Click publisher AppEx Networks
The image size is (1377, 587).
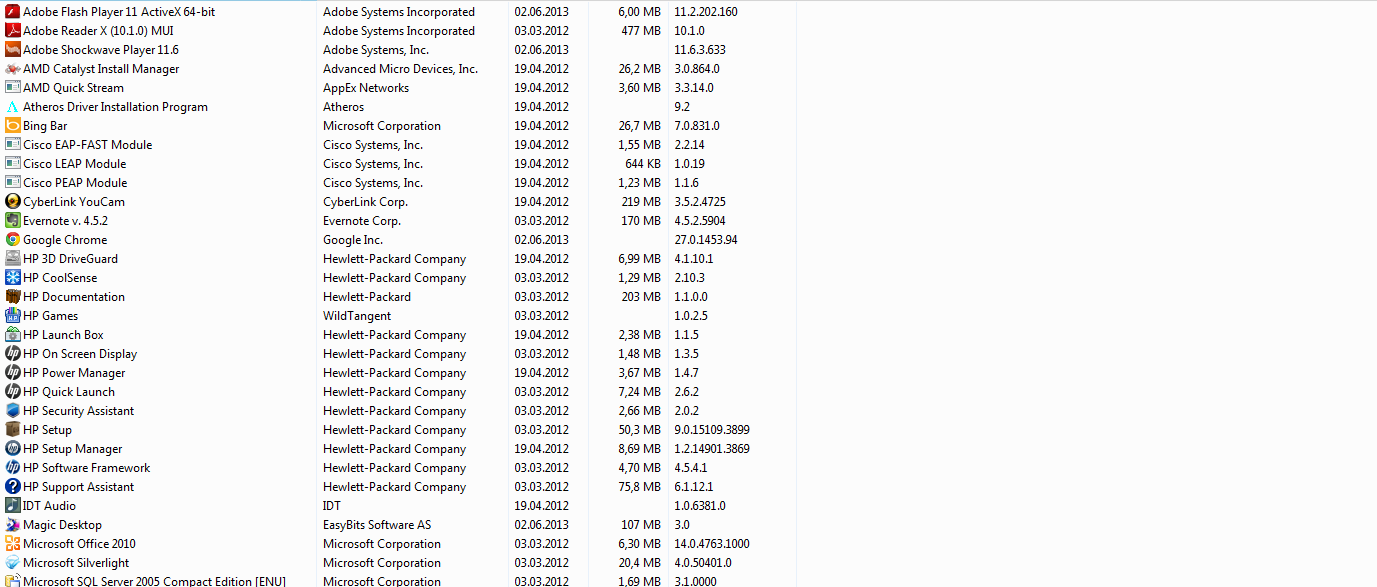tap(366, 88)
